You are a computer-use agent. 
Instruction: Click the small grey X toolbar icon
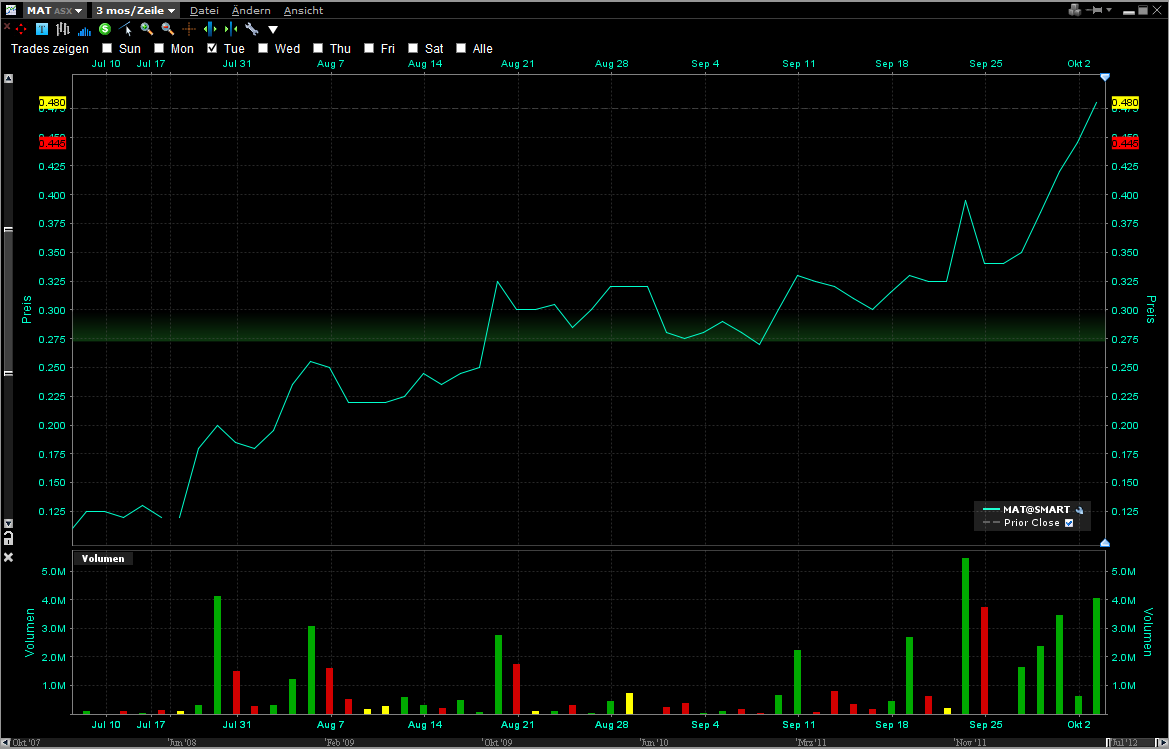7,26
